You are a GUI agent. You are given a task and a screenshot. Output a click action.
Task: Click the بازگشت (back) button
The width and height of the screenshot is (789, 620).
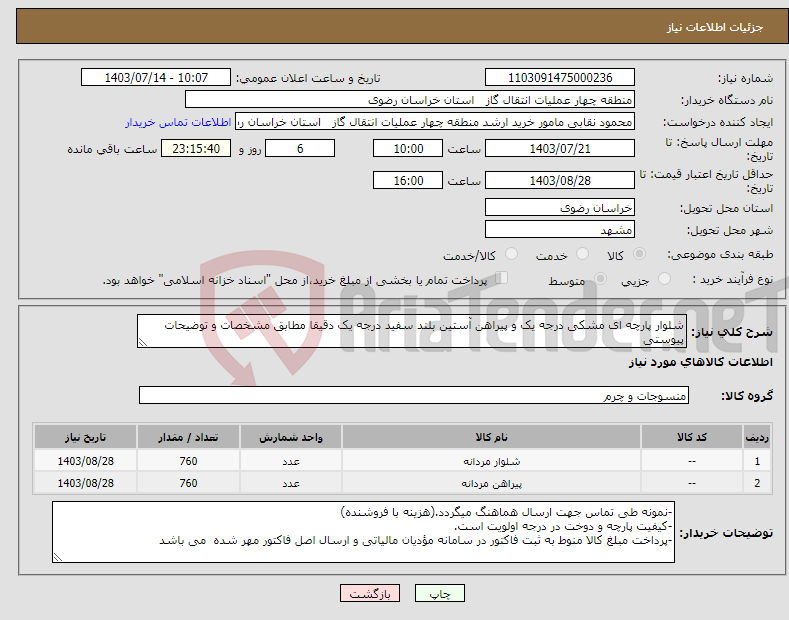click(370, 593)
